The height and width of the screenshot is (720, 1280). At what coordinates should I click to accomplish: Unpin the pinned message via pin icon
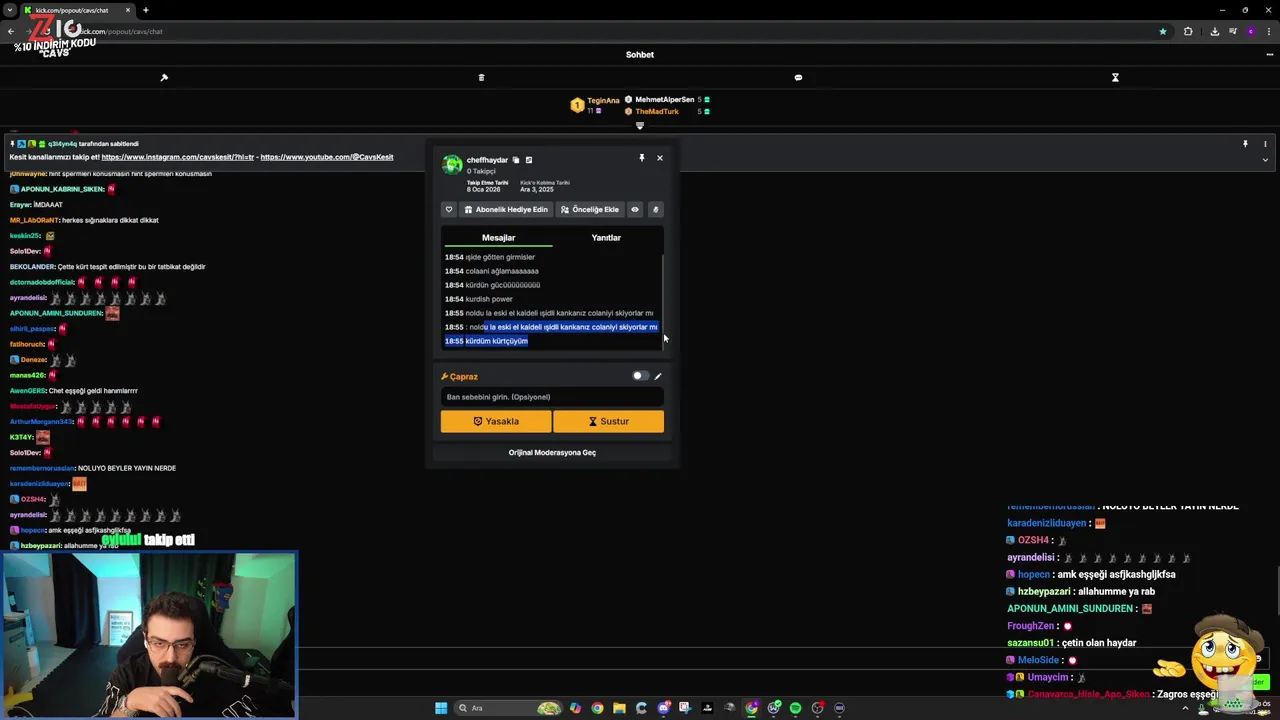[1245, 144]
